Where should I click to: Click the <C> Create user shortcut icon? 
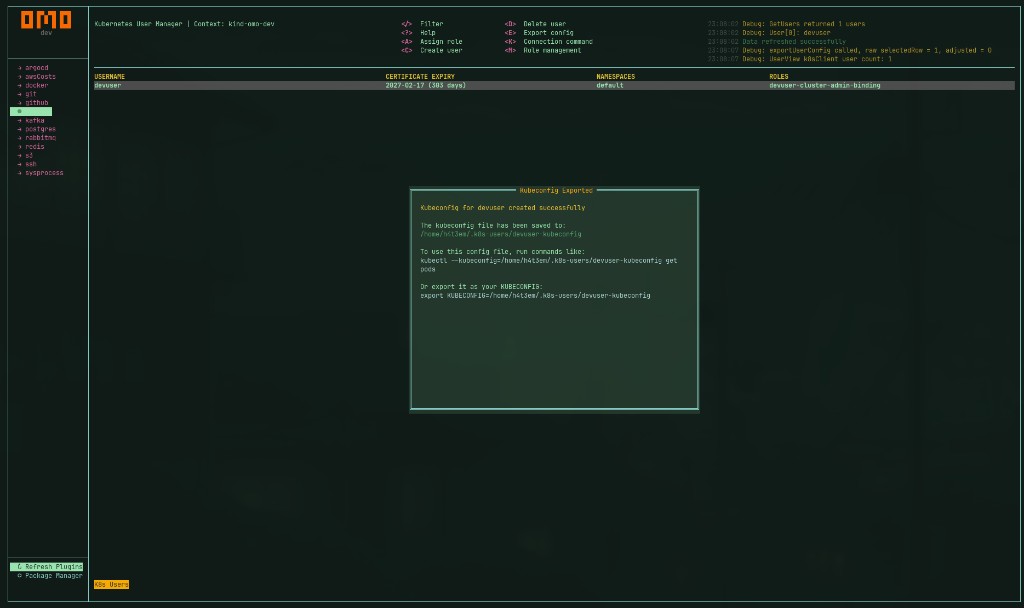click(x=406, y=50)
